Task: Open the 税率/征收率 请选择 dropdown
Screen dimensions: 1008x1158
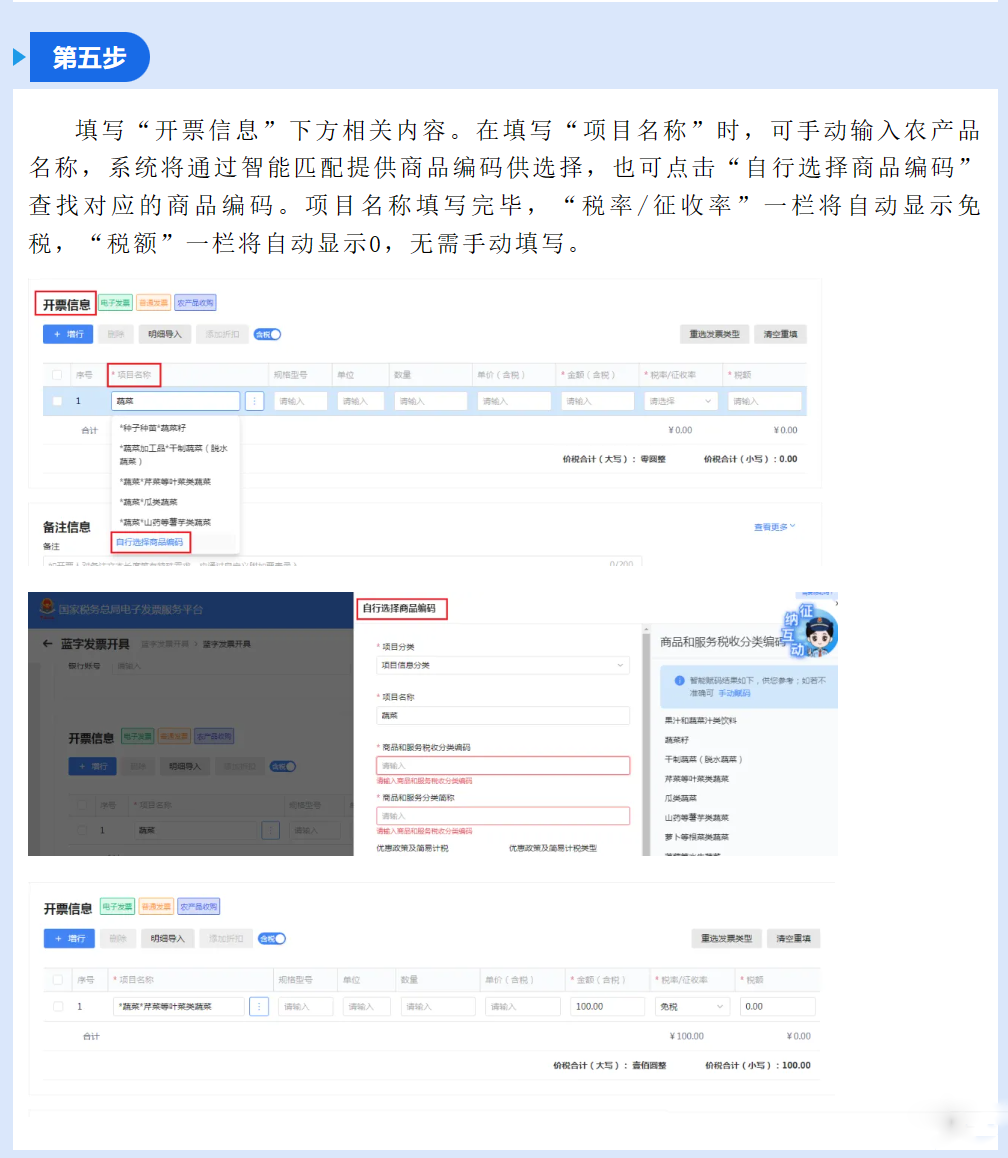Action: point(681,401)
